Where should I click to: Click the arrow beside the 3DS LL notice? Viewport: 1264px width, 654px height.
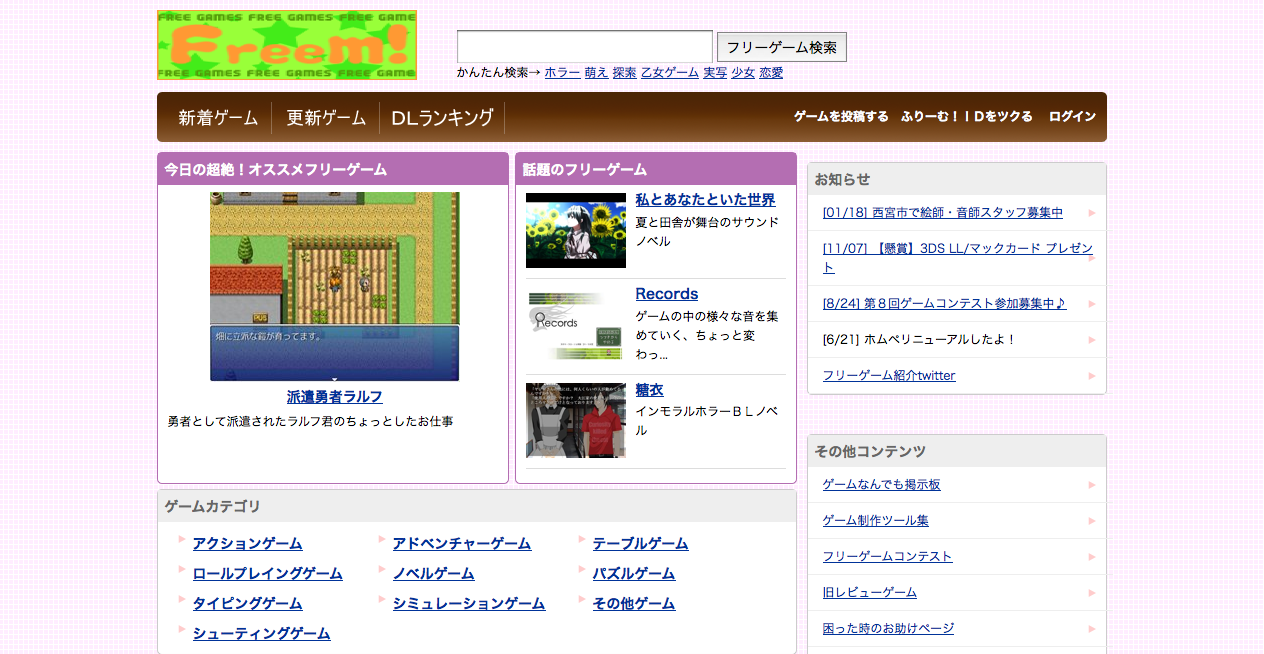tap(1092, 258)
